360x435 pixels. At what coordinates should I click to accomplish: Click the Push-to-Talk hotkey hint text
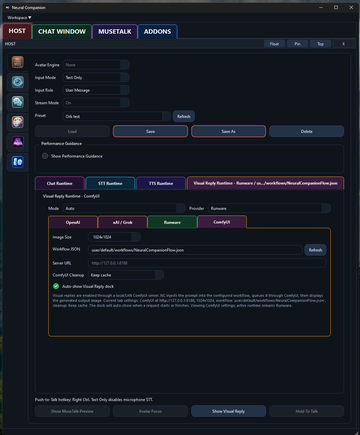click(94, 399)
